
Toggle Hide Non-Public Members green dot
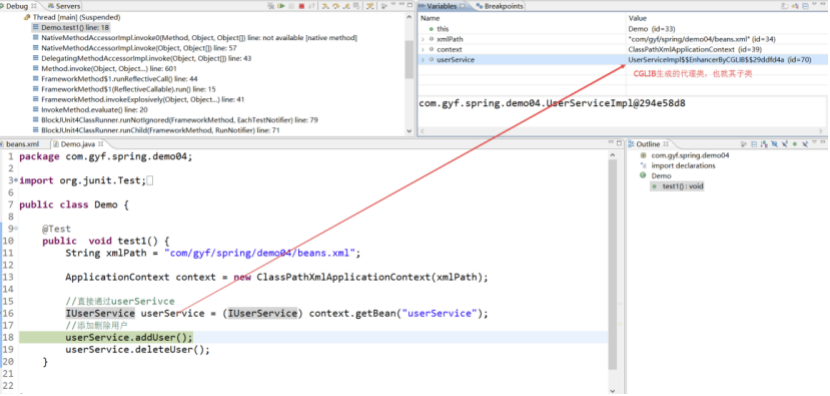tap(795, 144)
